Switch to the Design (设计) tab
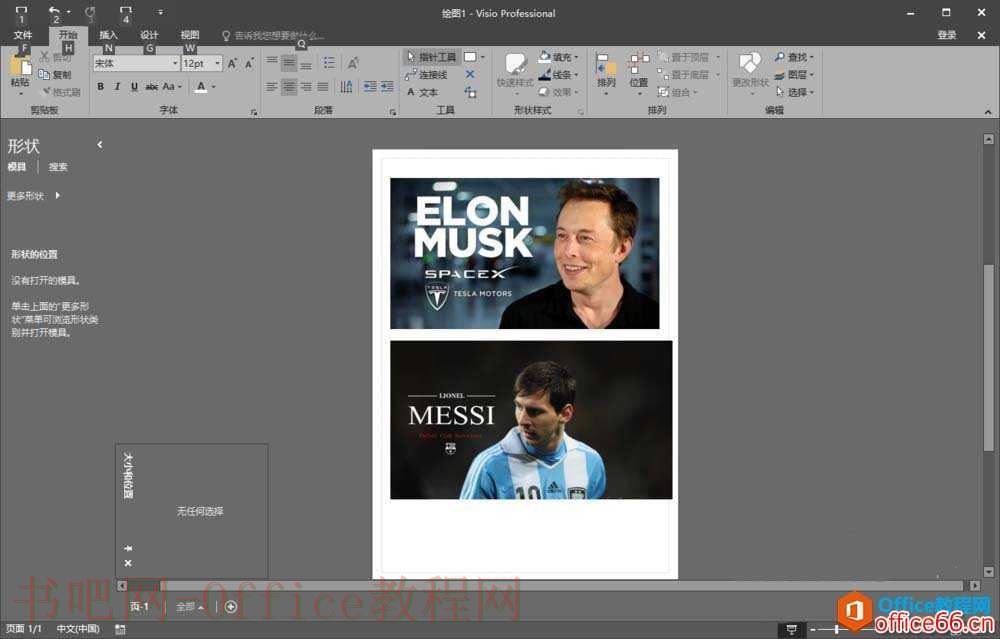Image resolution: width=1000 pixels, height=639 pixels. click(x=149, y=35)
